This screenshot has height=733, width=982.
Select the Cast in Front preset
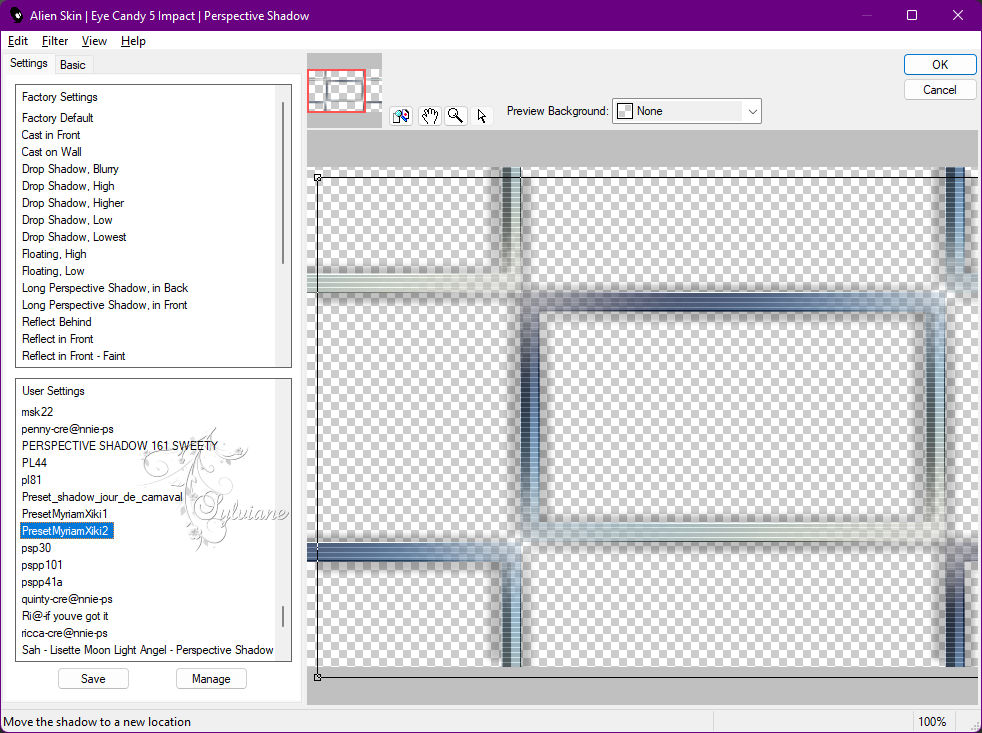tap(51, 135)
